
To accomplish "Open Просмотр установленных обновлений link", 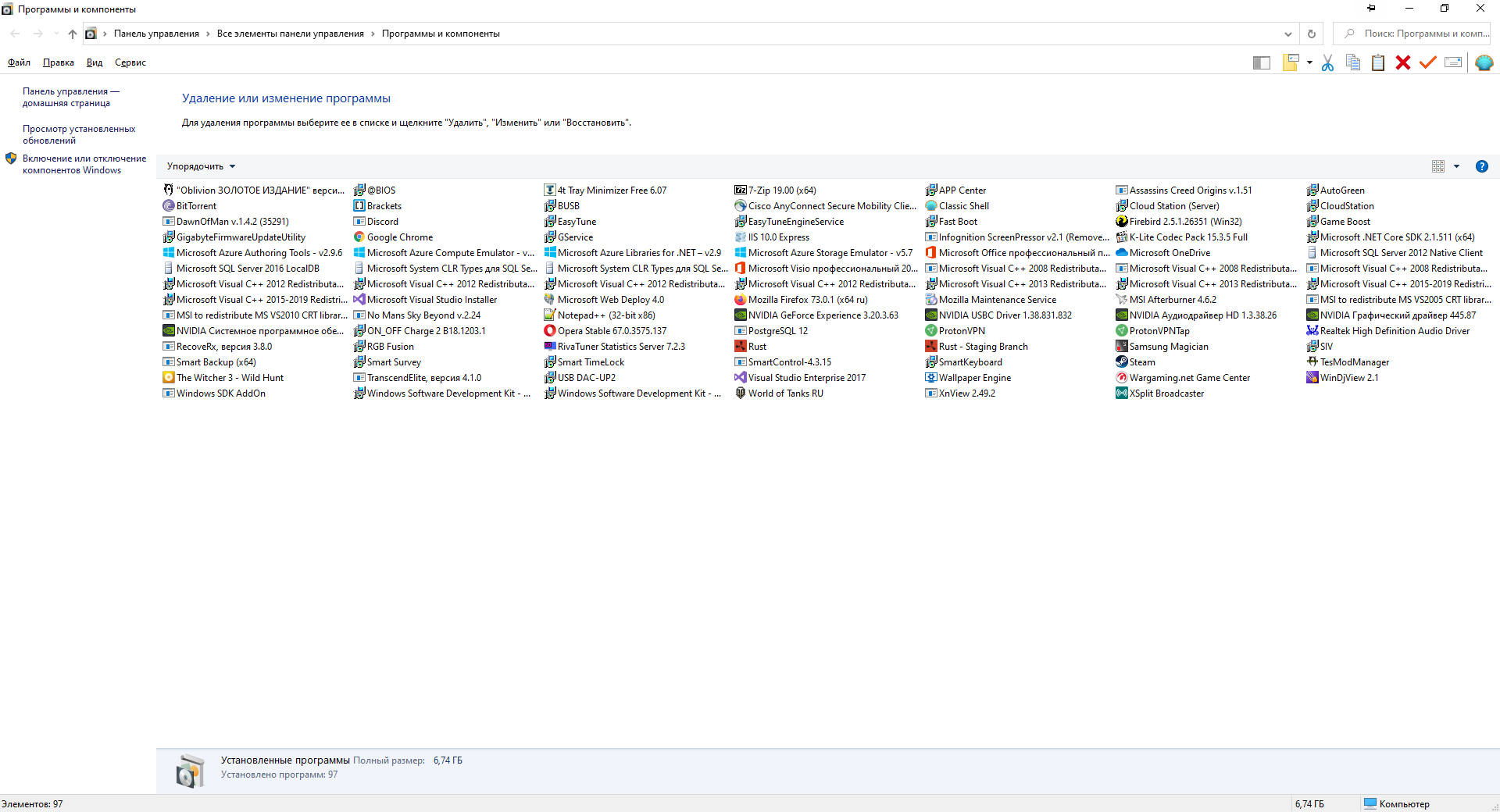I will tap(79, 135).
